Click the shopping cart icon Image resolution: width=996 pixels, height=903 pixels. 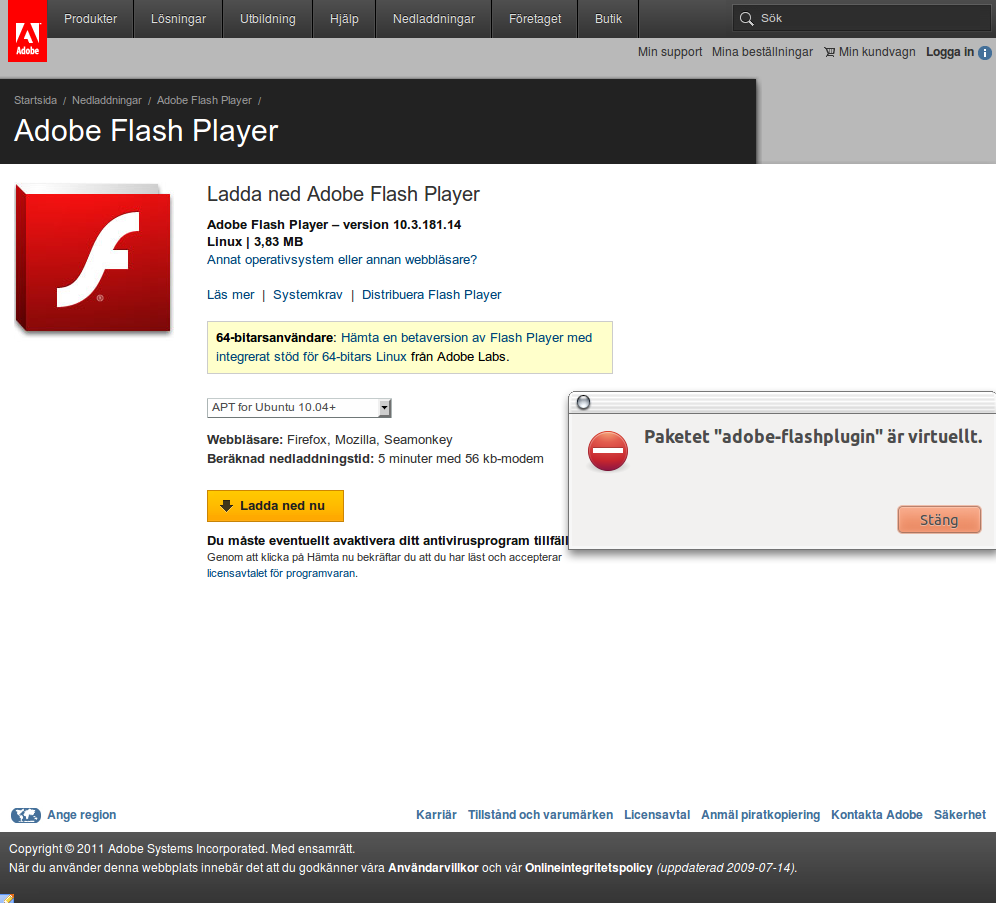[x=830, y=52]
